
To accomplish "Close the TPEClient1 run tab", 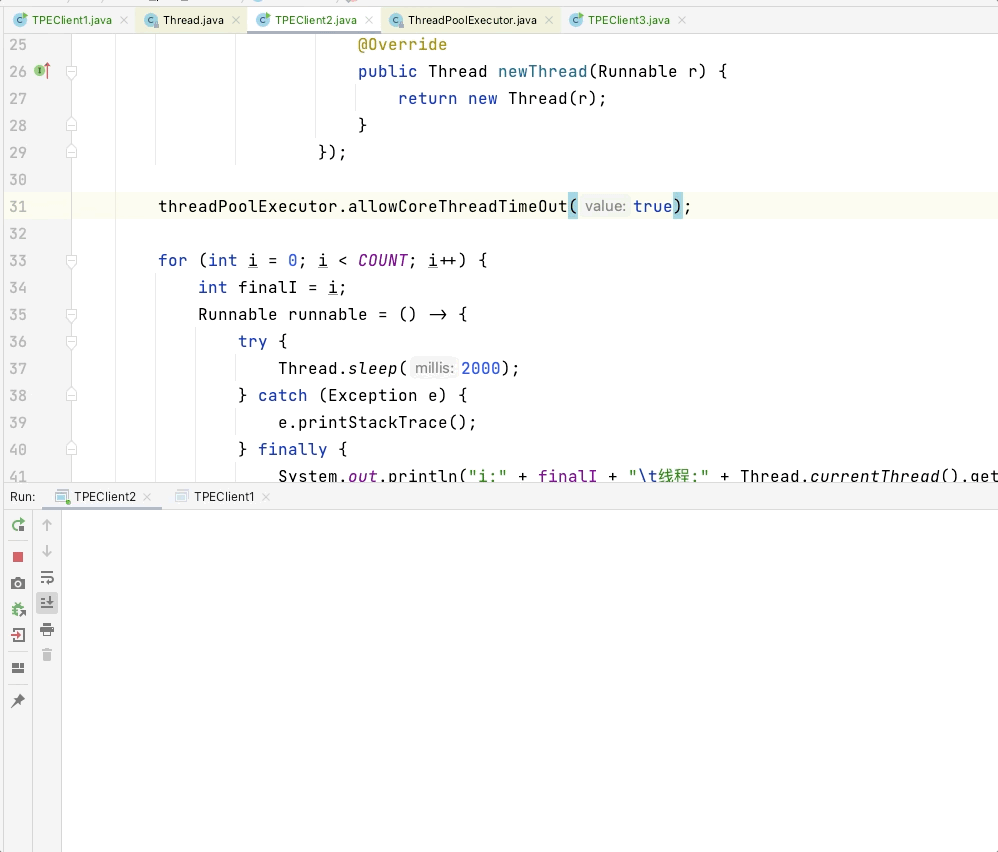I will 266,497.
